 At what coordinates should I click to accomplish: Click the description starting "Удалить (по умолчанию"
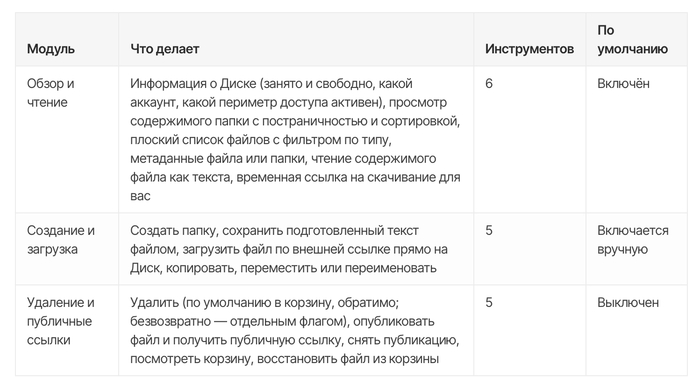click(295, 330)
